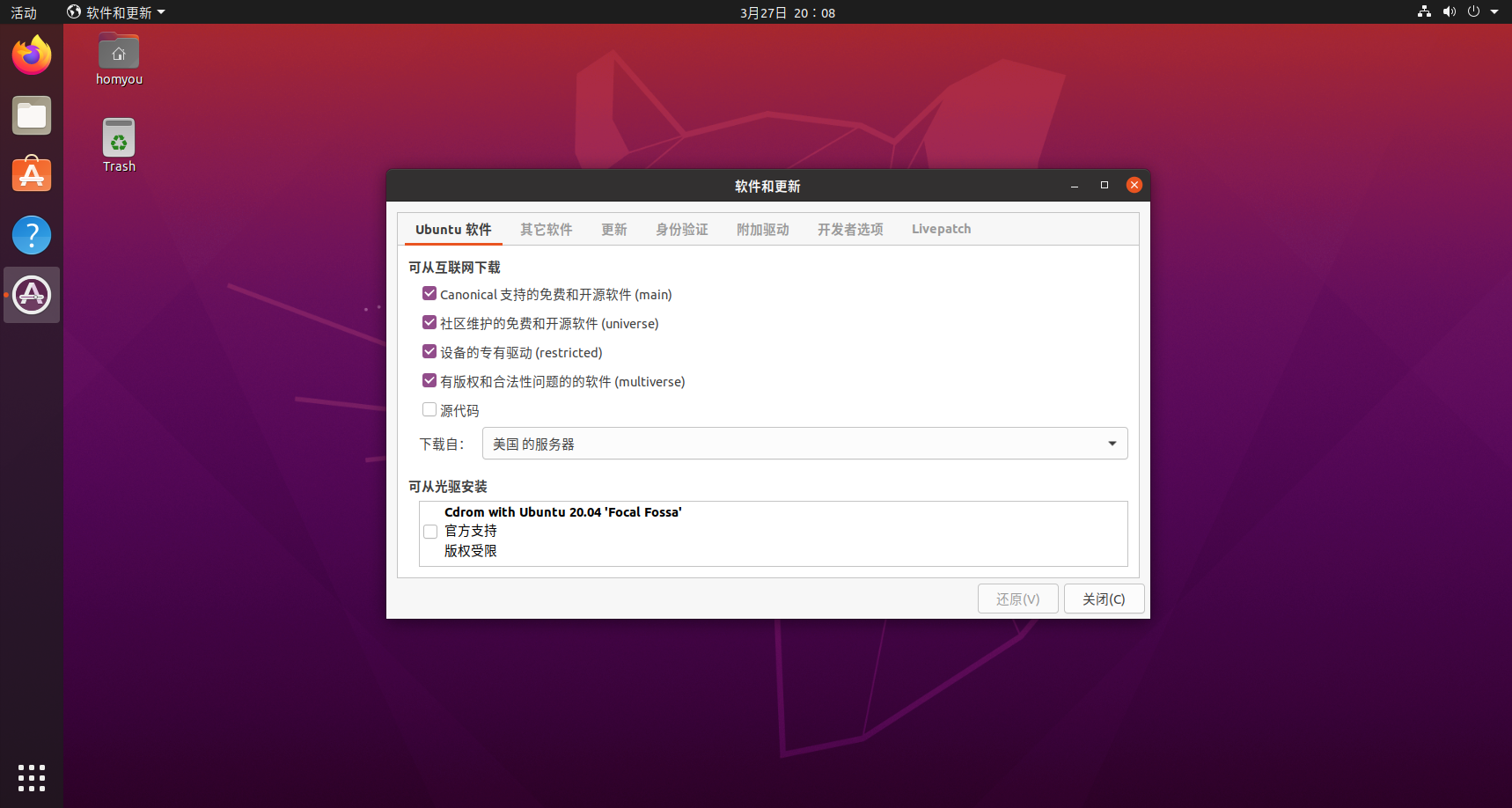This screenshot has width=1512, height=808.
Task: Click the 官方支持 text row
Action: [x=471, y=531]
